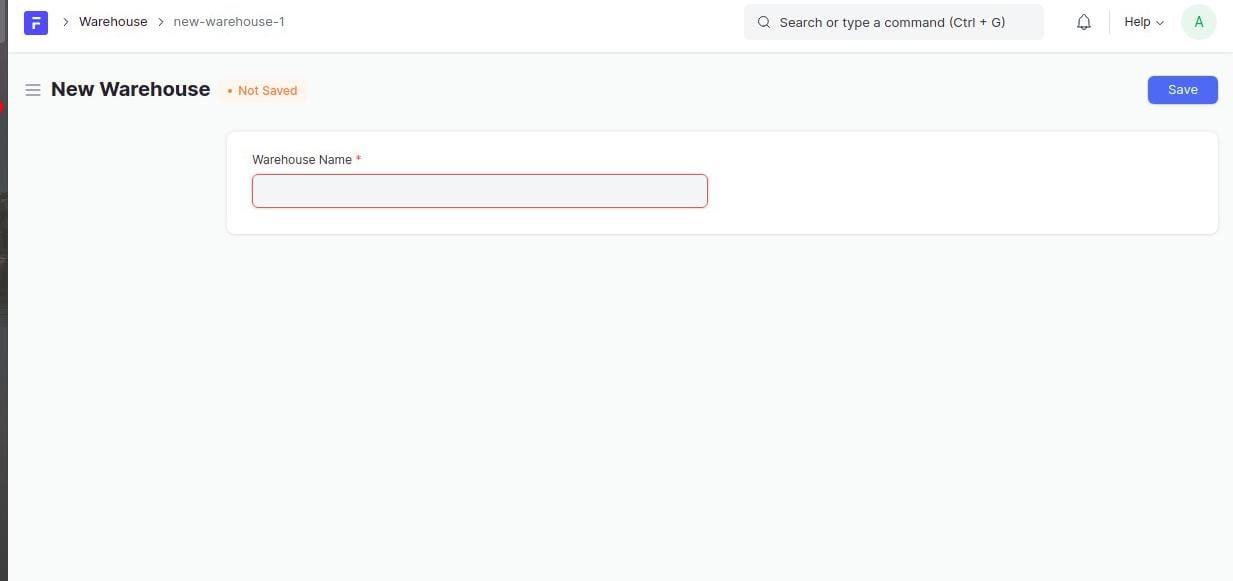
Task: Click the New Warehouse page title
Action: click(131, 89)
